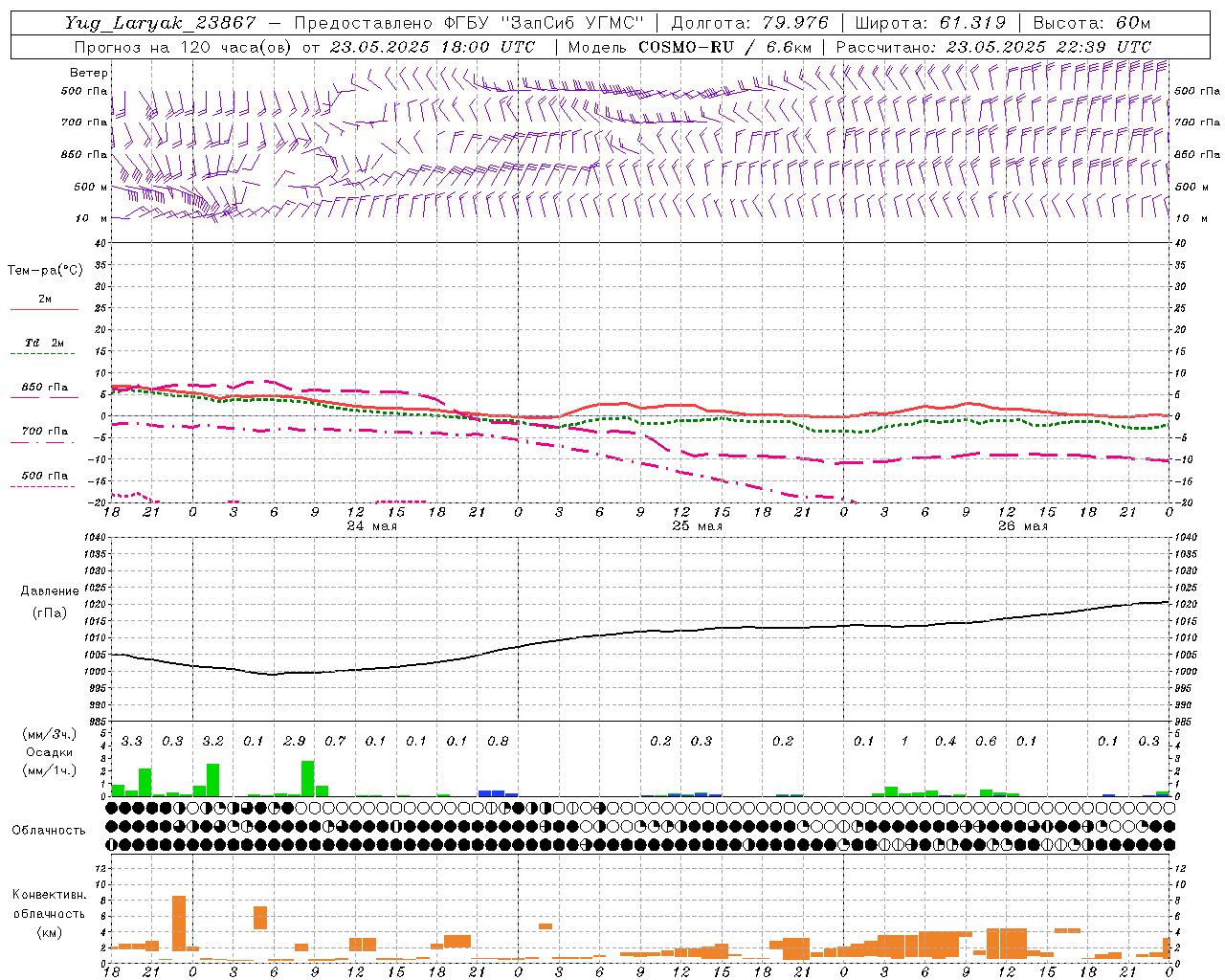Click the 3.3 three-hour precipitation value
Viewport: 1225px width, 980px height.
click(131, 742)
